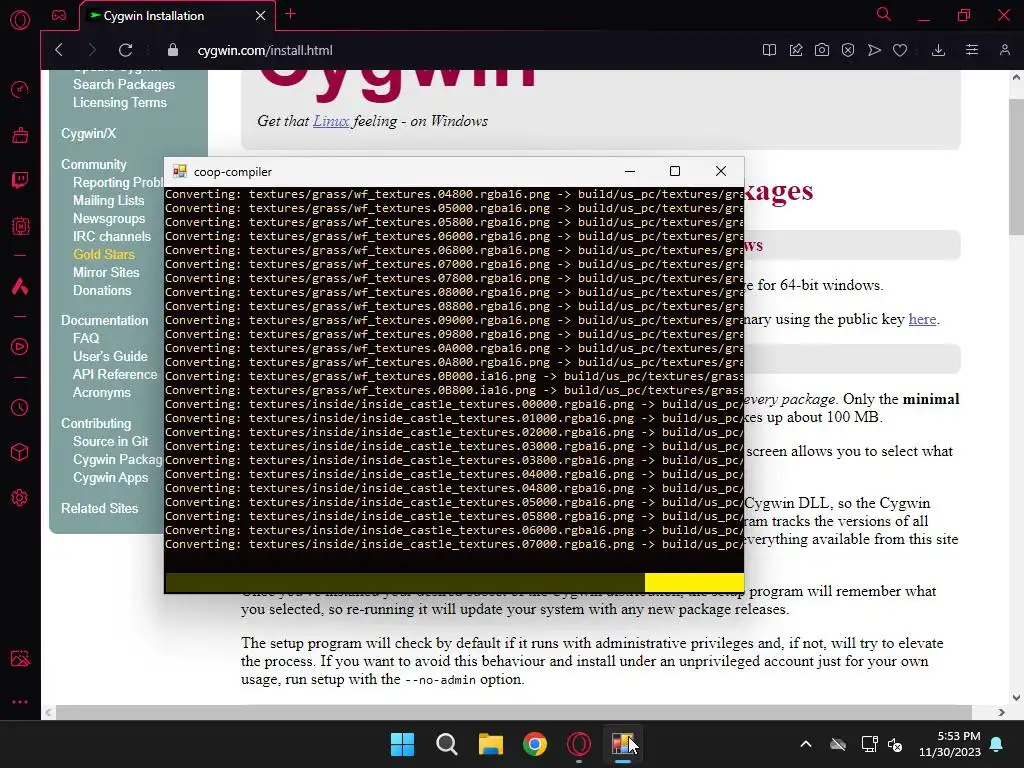Open the Donations link
Image resolution: width=1024 pixels, height=768 pixels.
click(x=102, y=290)
